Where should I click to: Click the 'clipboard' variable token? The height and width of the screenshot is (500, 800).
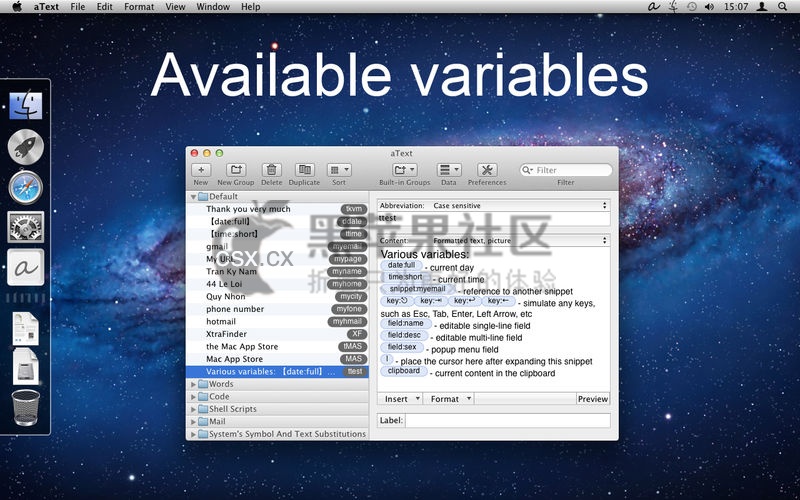pyautogui.click(x=404, y=371)
